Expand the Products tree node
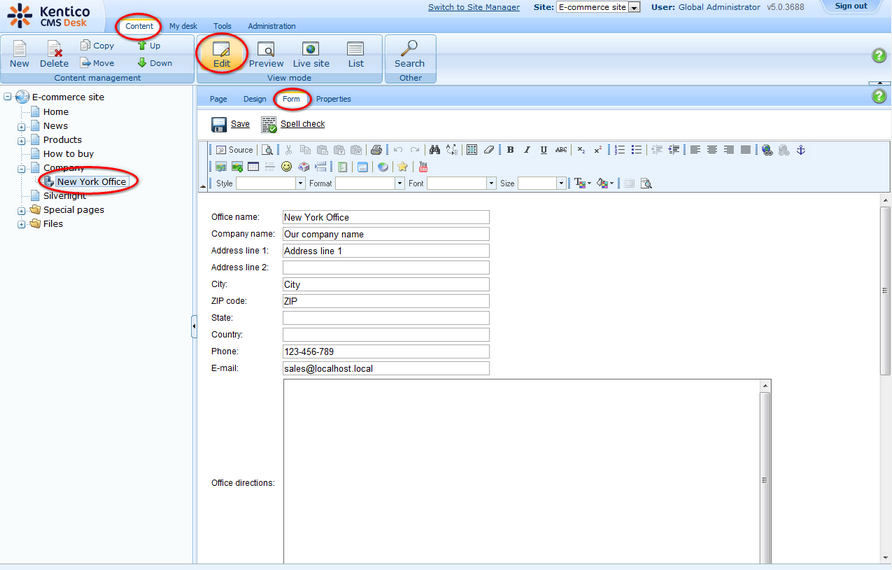This screenshot has height=570, width=892. click(22, 140)
